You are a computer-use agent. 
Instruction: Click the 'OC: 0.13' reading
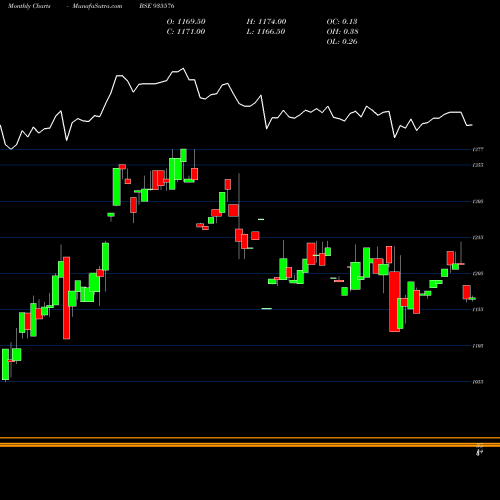click(x=342, y=21)
